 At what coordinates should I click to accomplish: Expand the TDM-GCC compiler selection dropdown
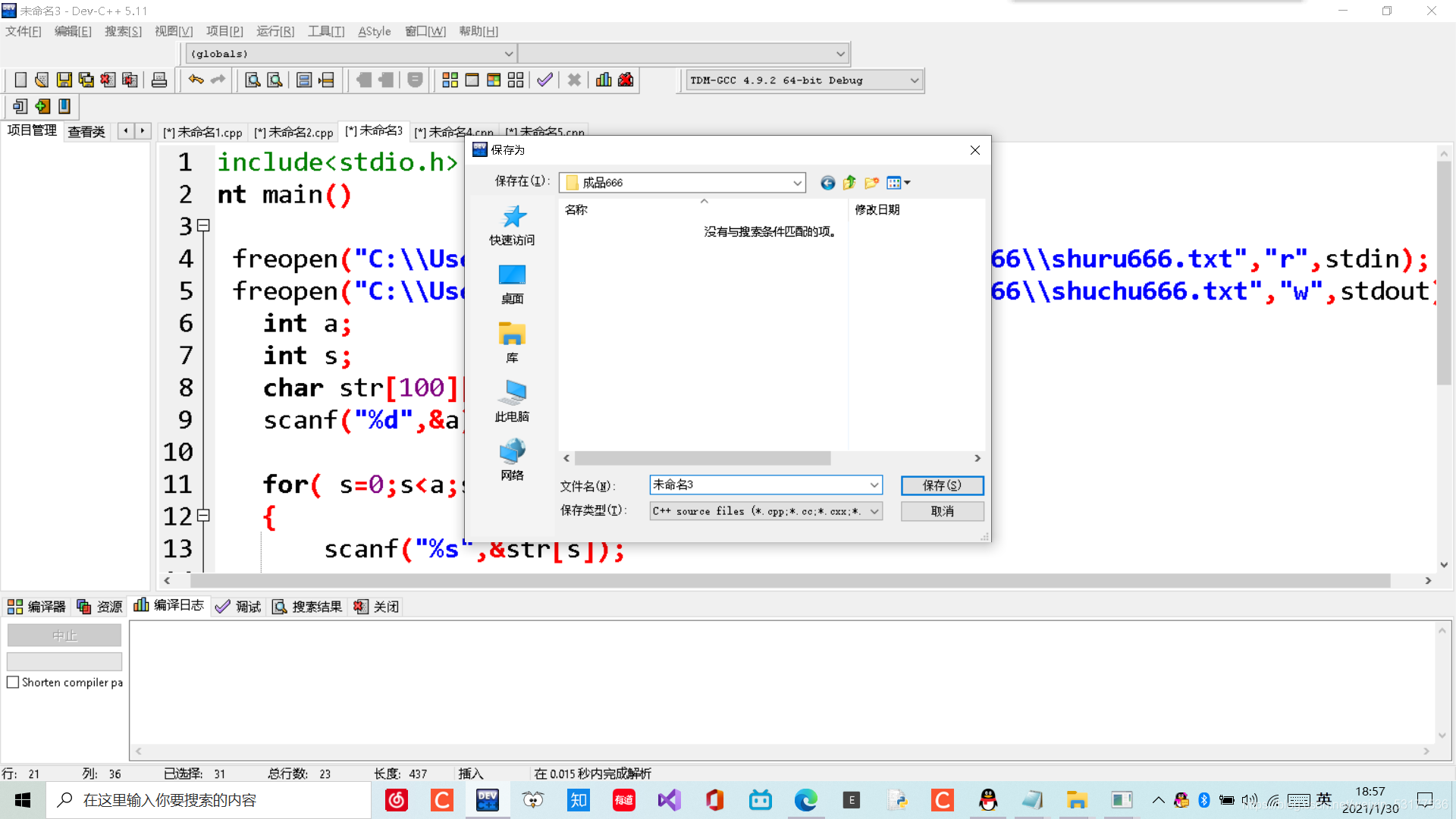click(914, 80)
